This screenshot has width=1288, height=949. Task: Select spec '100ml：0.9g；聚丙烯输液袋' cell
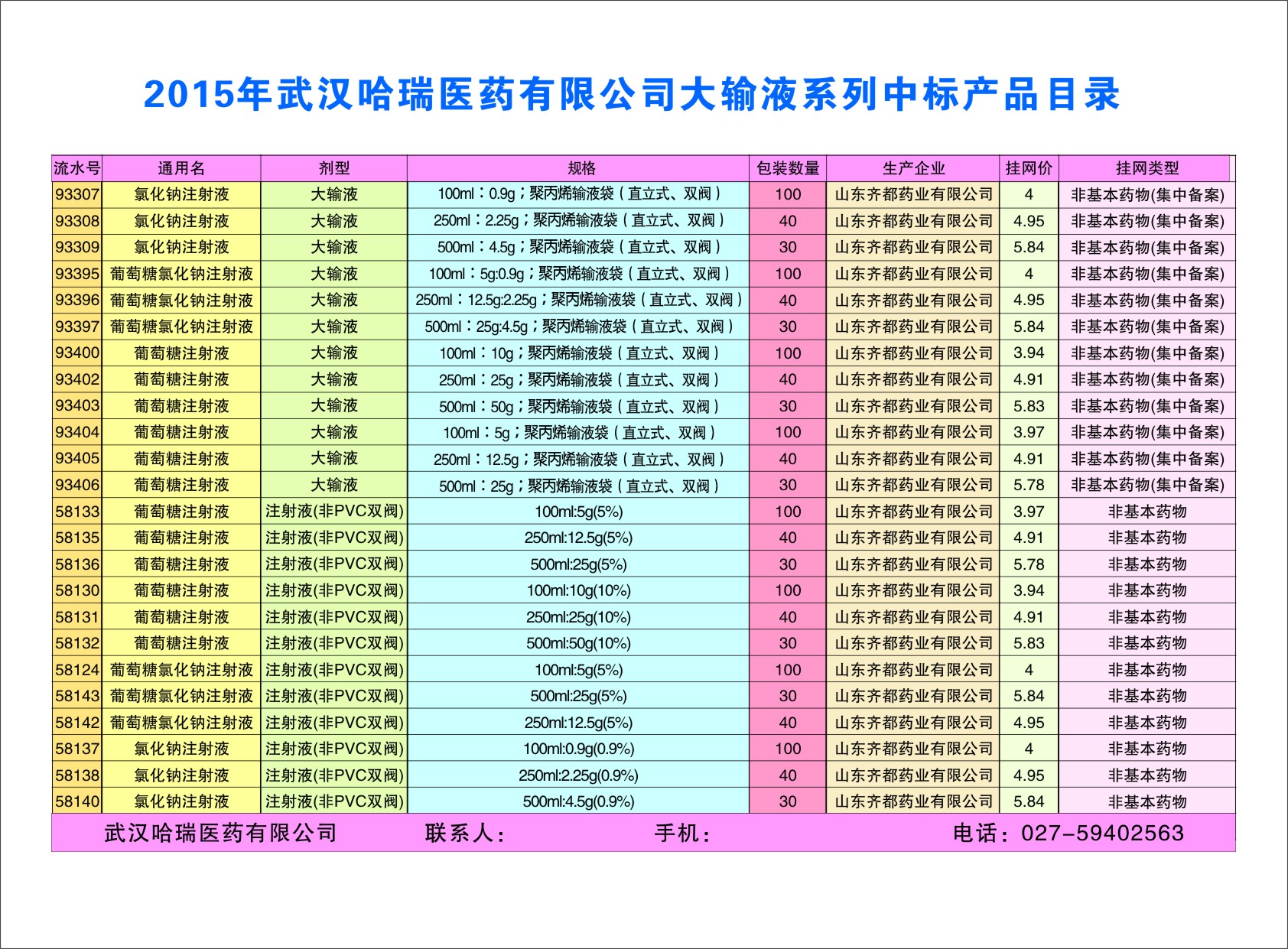coord(578,194)
